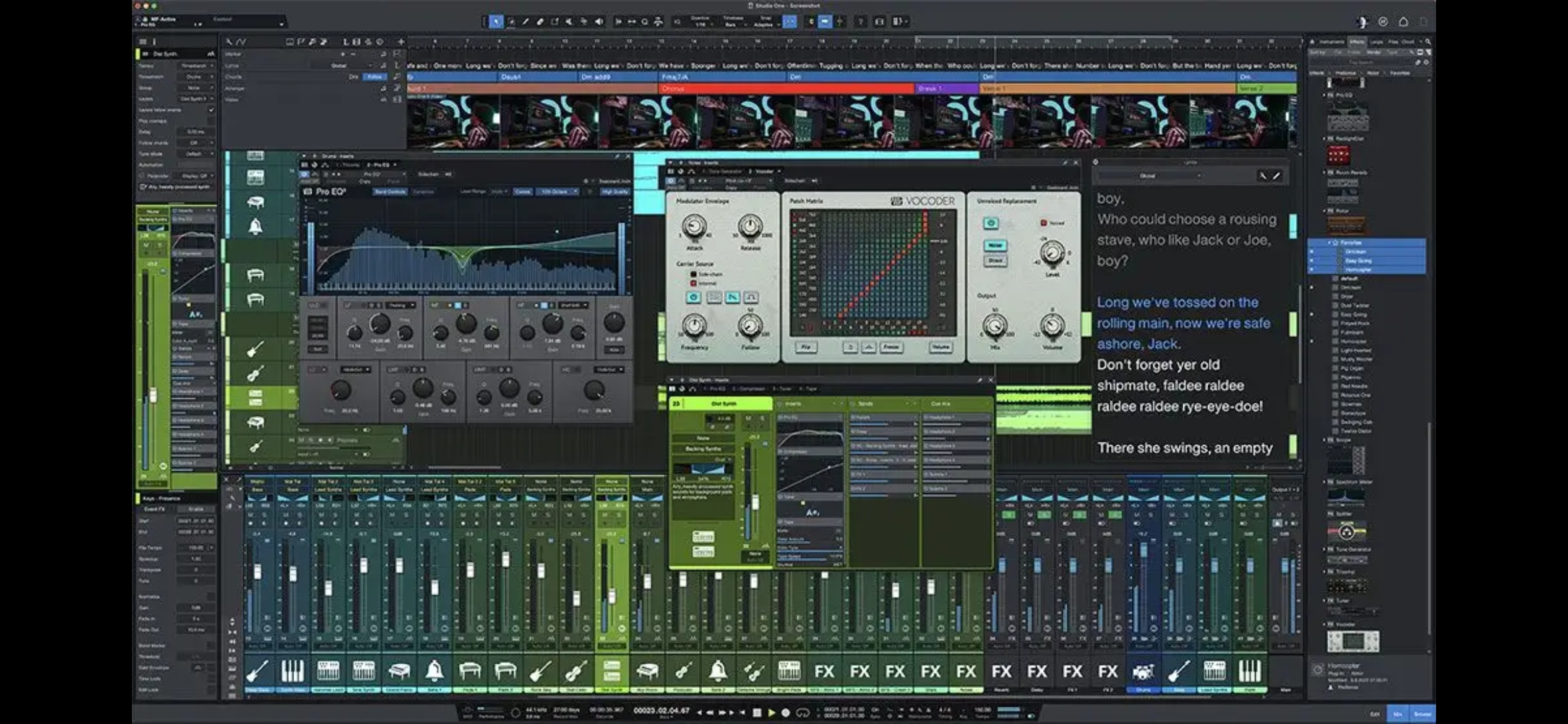Enable Side-chain carrier source in Vocoder
The image size is (1568, 724).
point(694,274)
